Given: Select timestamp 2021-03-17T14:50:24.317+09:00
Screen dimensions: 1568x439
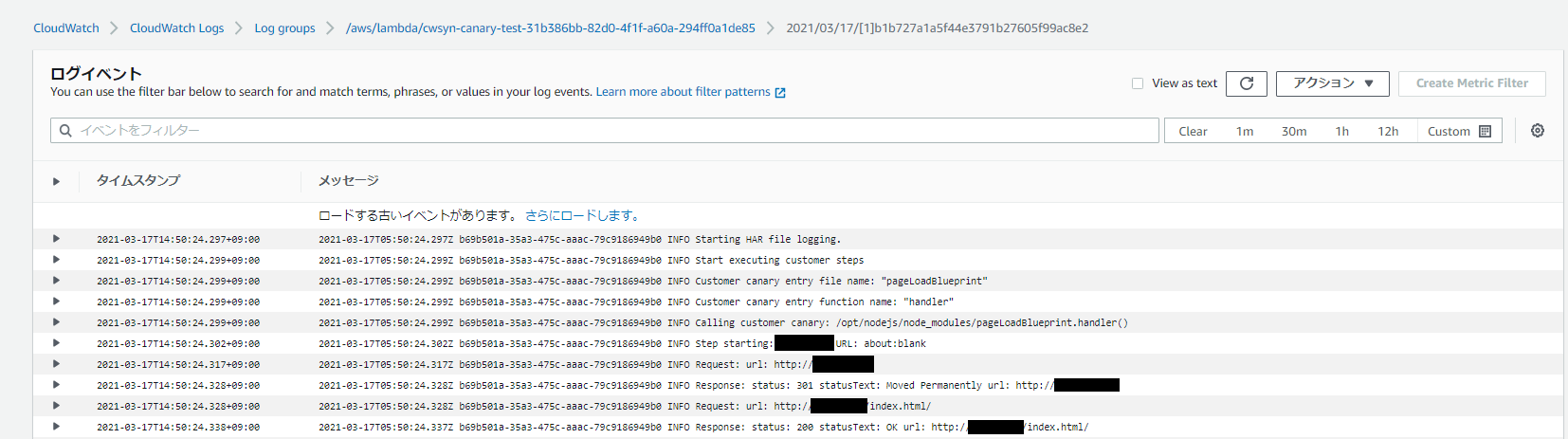Looking at the screenshot, I should pyautogui.click(x=178, y=365).
